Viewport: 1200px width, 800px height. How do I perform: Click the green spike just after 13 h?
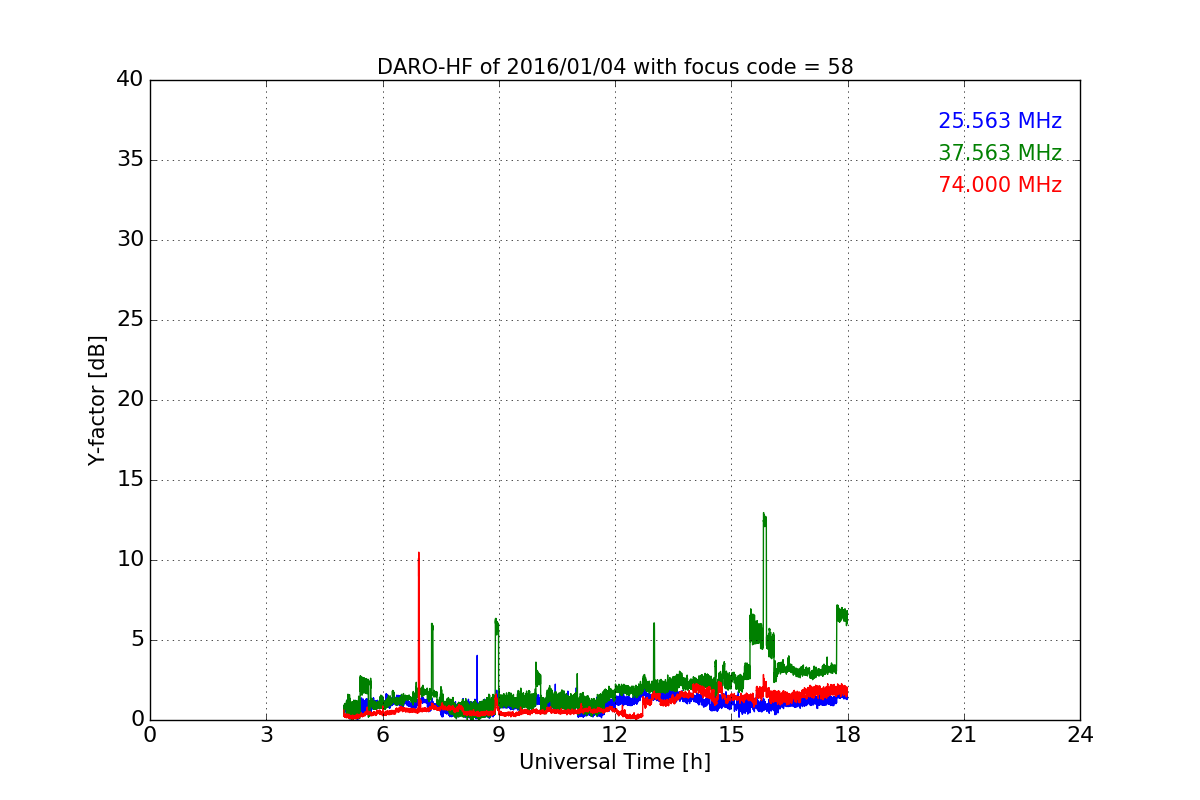(654, 653)
